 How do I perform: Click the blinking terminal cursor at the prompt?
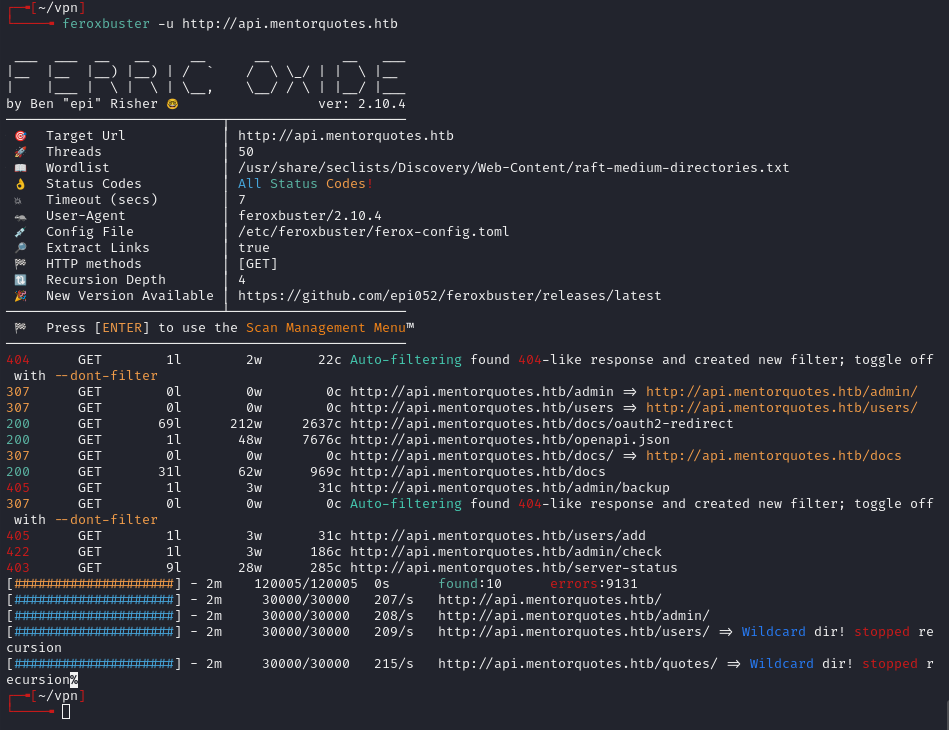click(65, 711)
